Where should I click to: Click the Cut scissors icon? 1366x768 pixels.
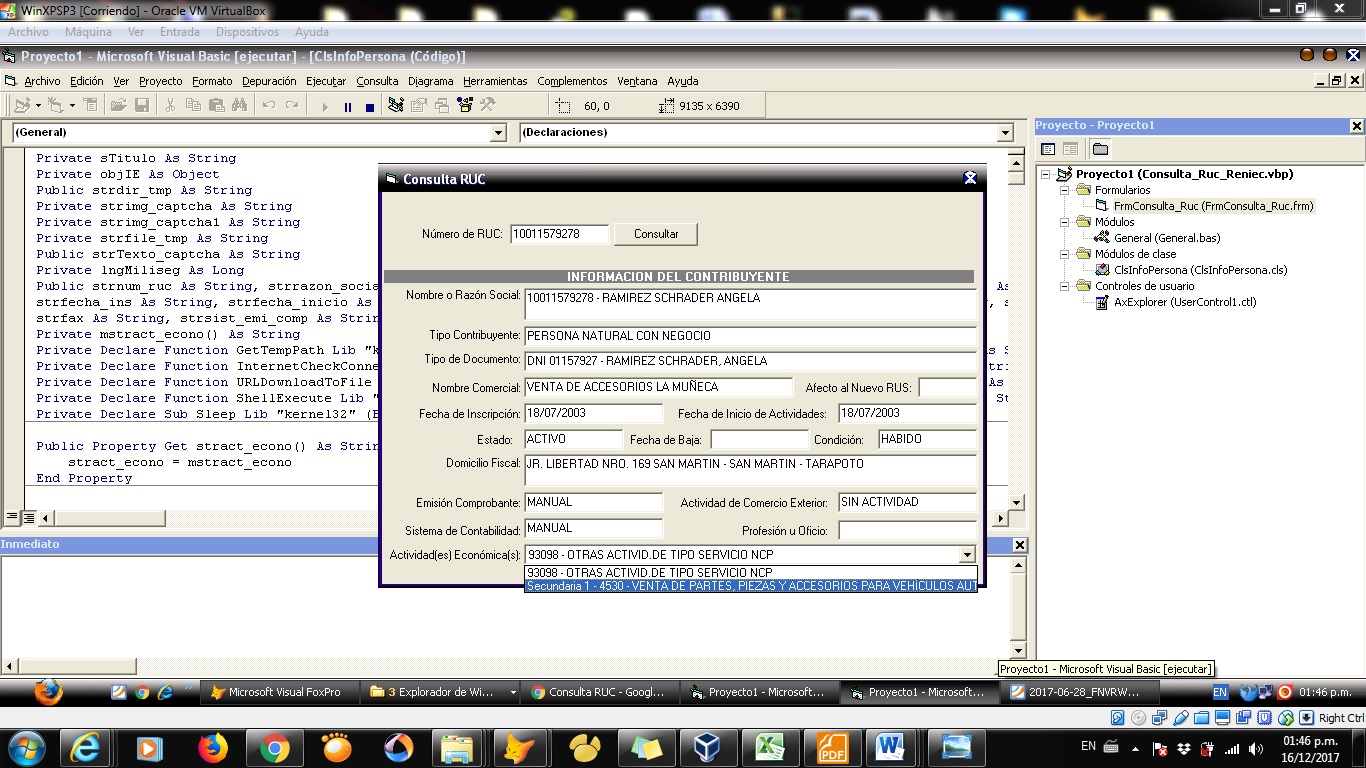(170, 105)
